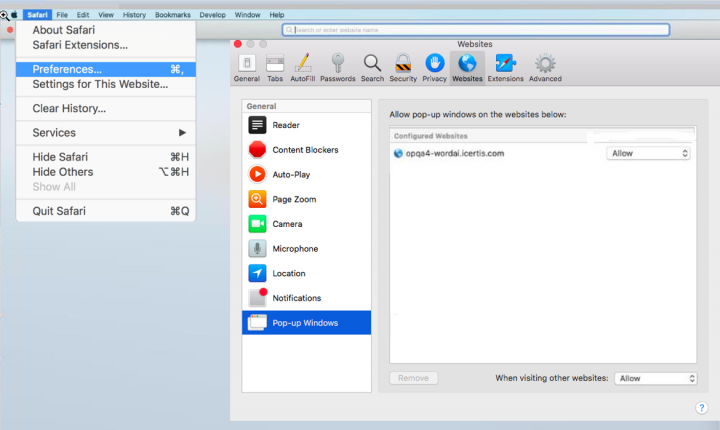Image resolution: width=720 pixels, height=430 pixels.
Task: Open the Apple menu
Action: tap(14, 15)
